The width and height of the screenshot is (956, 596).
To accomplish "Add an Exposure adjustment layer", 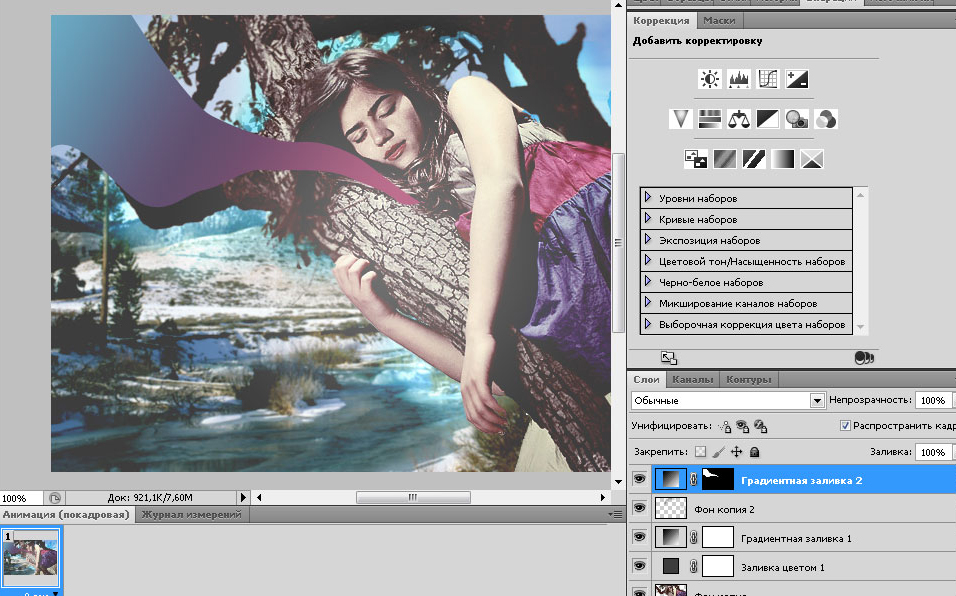I will tap(797, 79).
